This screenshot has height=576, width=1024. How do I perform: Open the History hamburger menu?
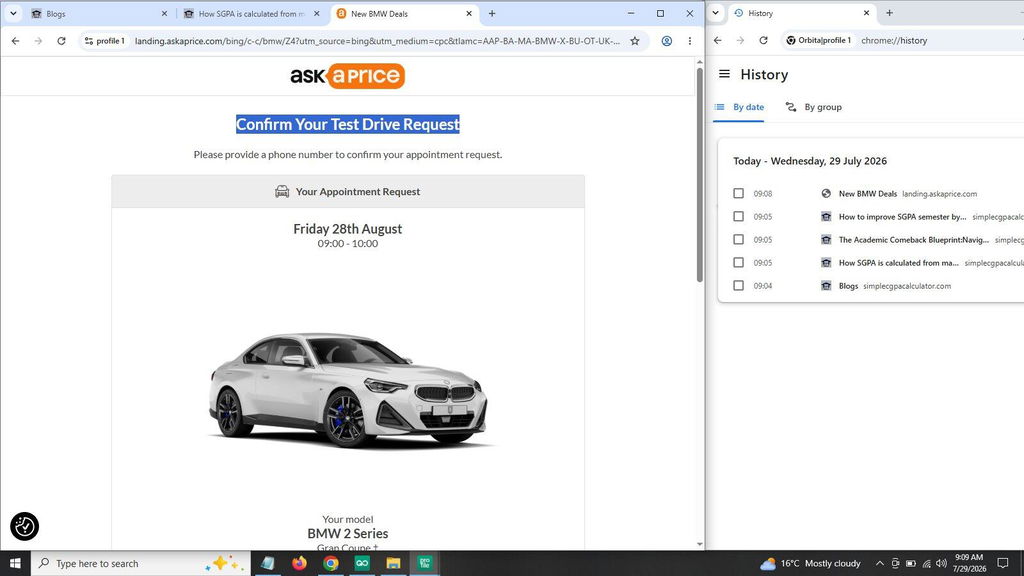(724, 74)
